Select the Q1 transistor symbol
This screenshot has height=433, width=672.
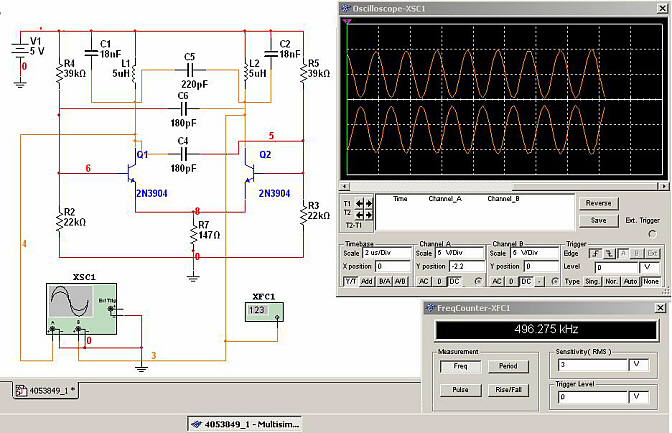click(137, 169)
